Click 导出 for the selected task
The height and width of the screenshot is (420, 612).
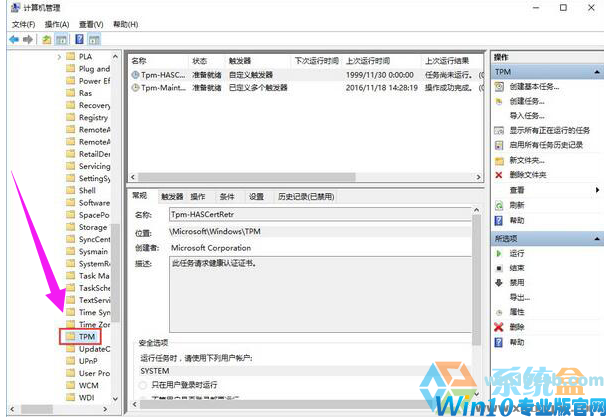519,297
